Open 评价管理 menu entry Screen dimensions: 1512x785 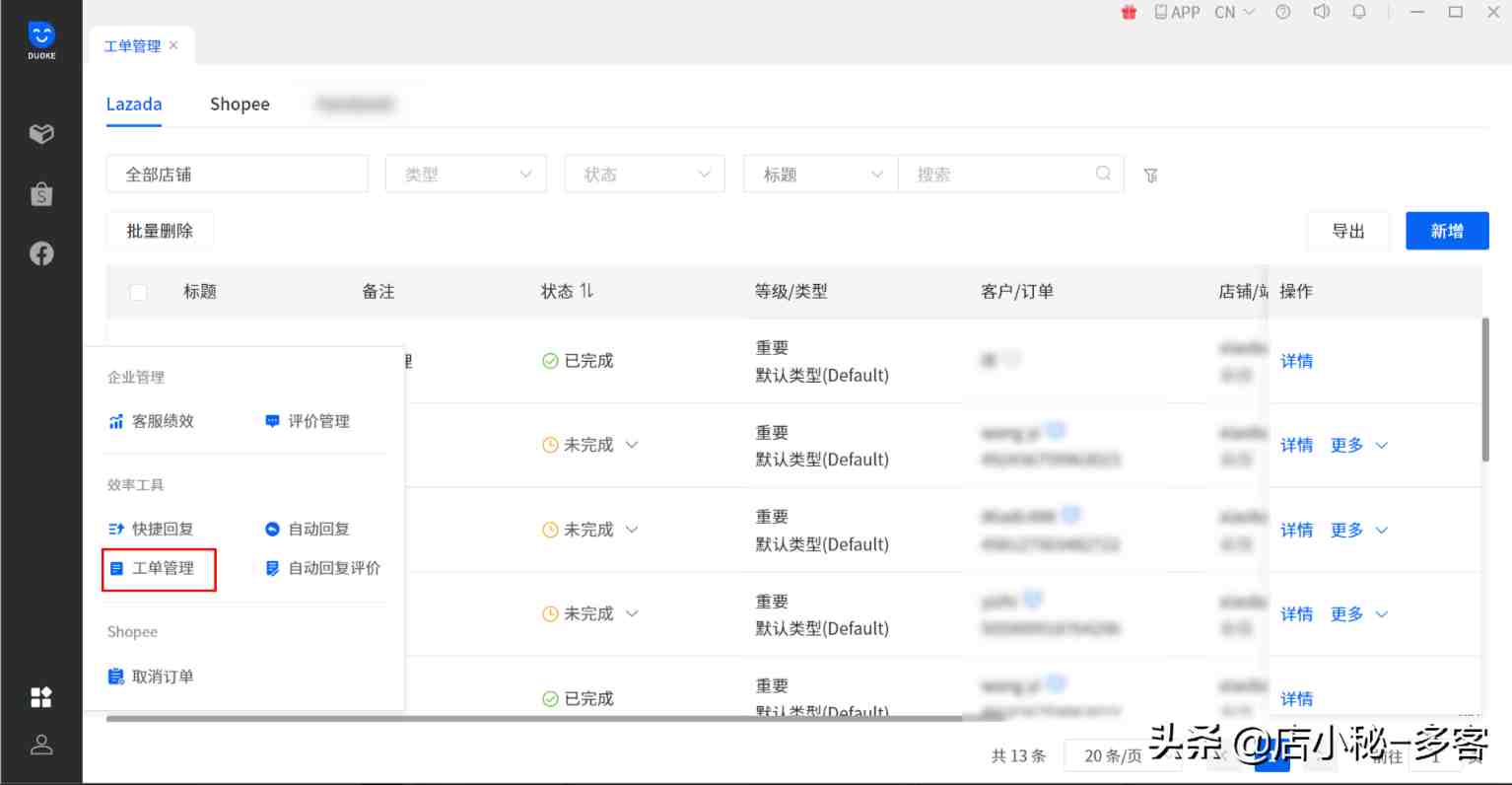tap(308, 421)
